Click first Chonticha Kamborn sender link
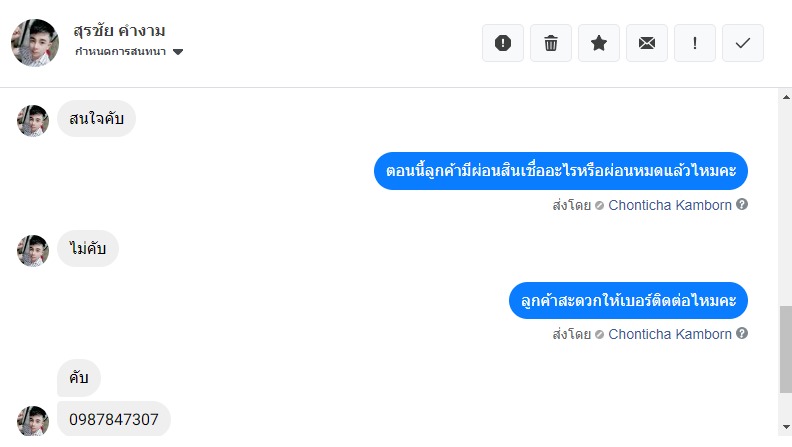792x447 pixels. pyautogui.click(x=670, y=205)
